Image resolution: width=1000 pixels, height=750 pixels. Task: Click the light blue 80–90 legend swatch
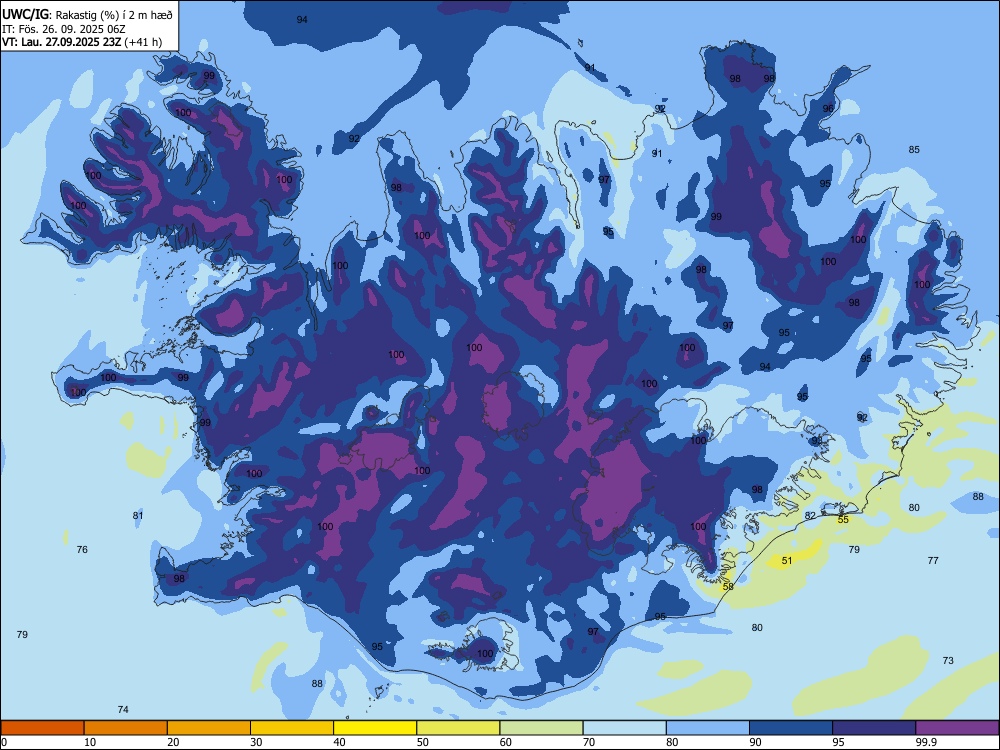(708, 728)
